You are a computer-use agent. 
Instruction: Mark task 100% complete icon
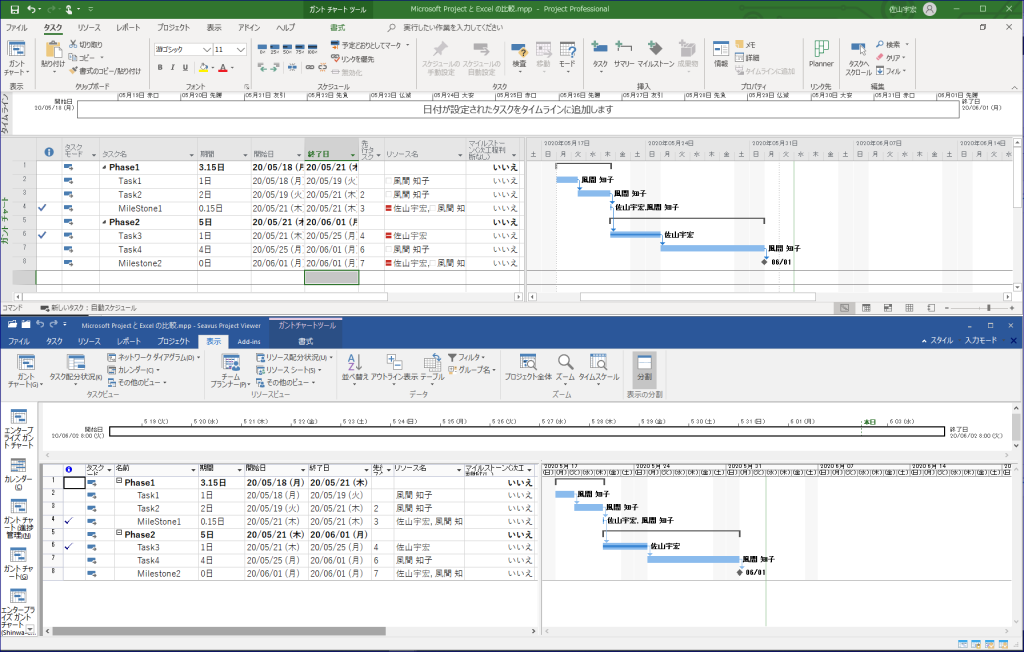tap(313, 50)
